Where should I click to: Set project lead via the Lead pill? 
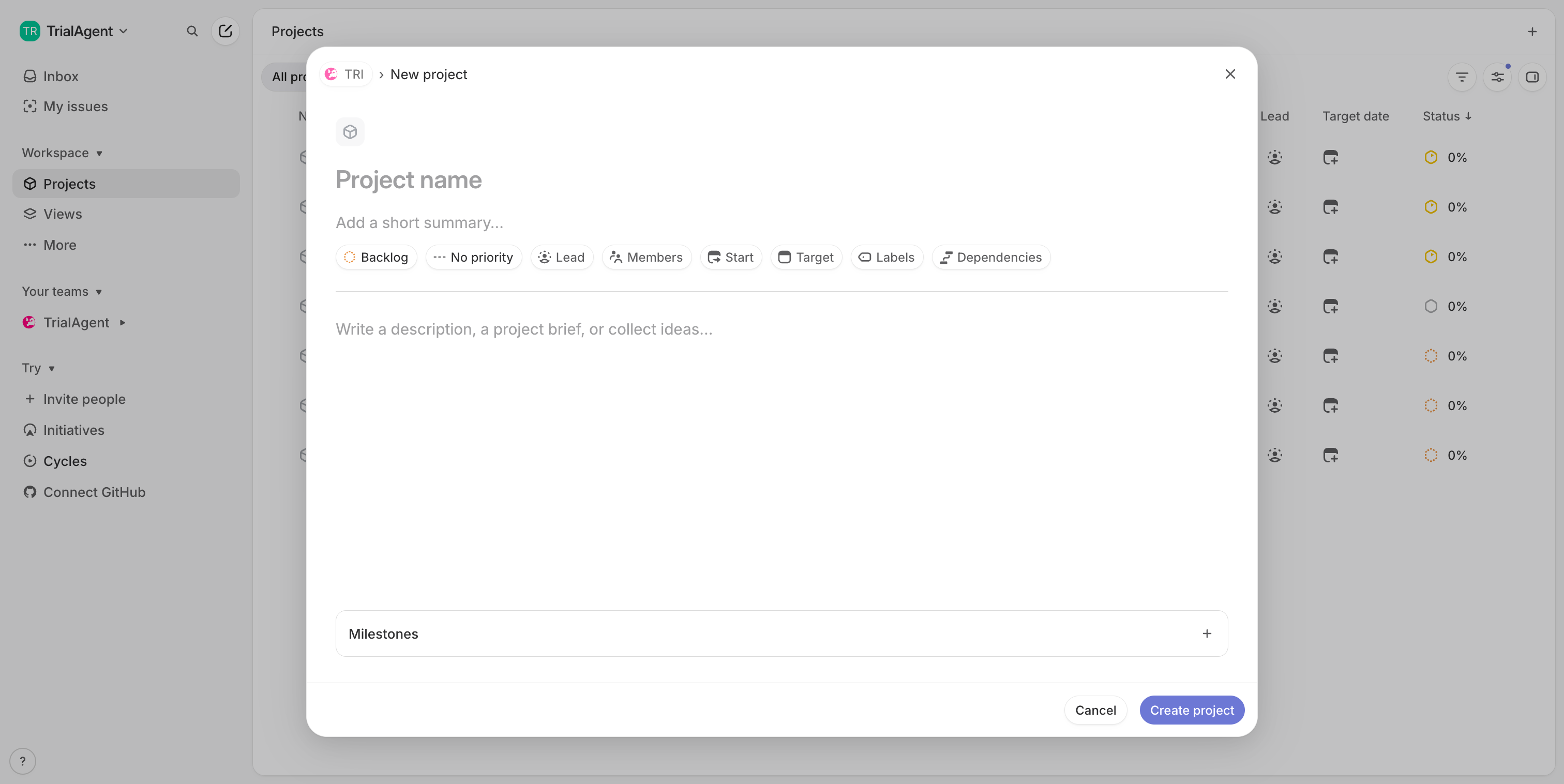[561, 257]
